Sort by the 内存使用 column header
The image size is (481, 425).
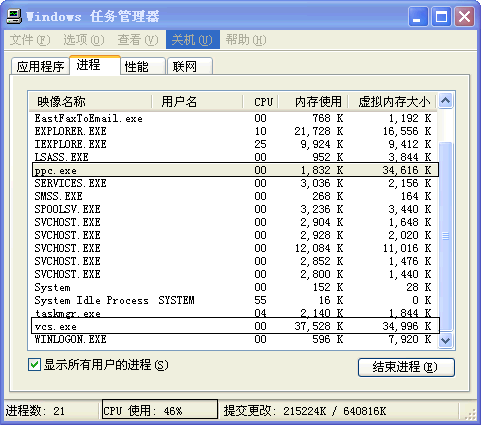point(313,102)
